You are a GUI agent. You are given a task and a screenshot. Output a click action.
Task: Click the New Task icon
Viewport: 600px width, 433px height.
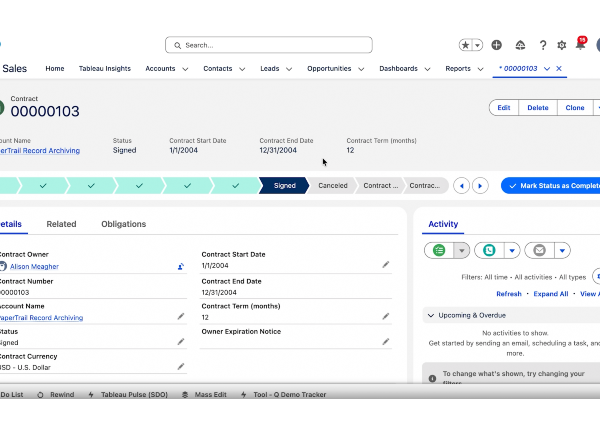(x=439, y=251)
